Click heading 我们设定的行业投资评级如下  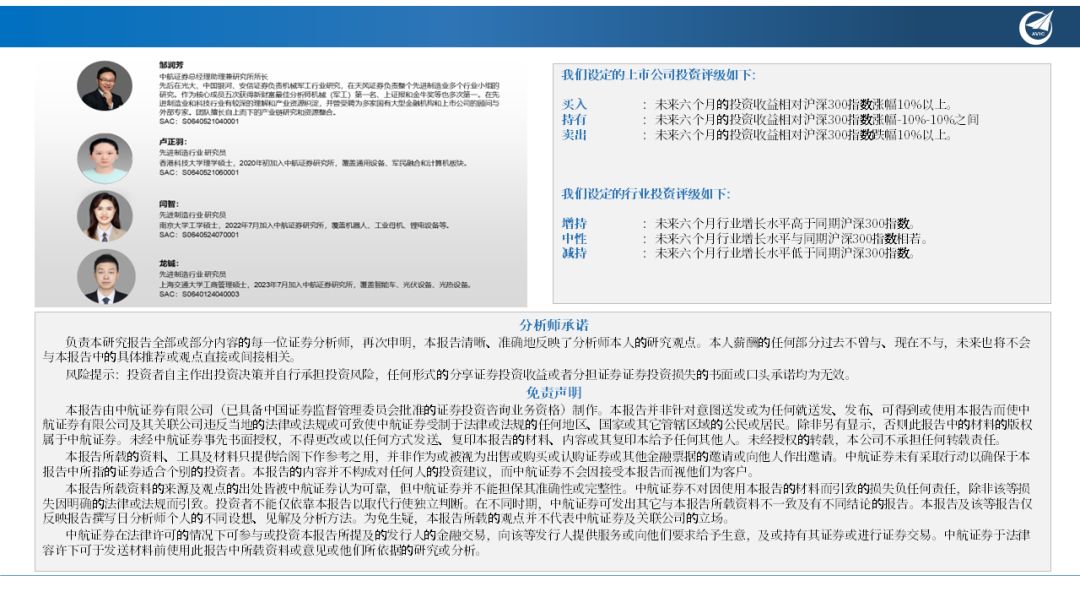[x=645, y=194]
